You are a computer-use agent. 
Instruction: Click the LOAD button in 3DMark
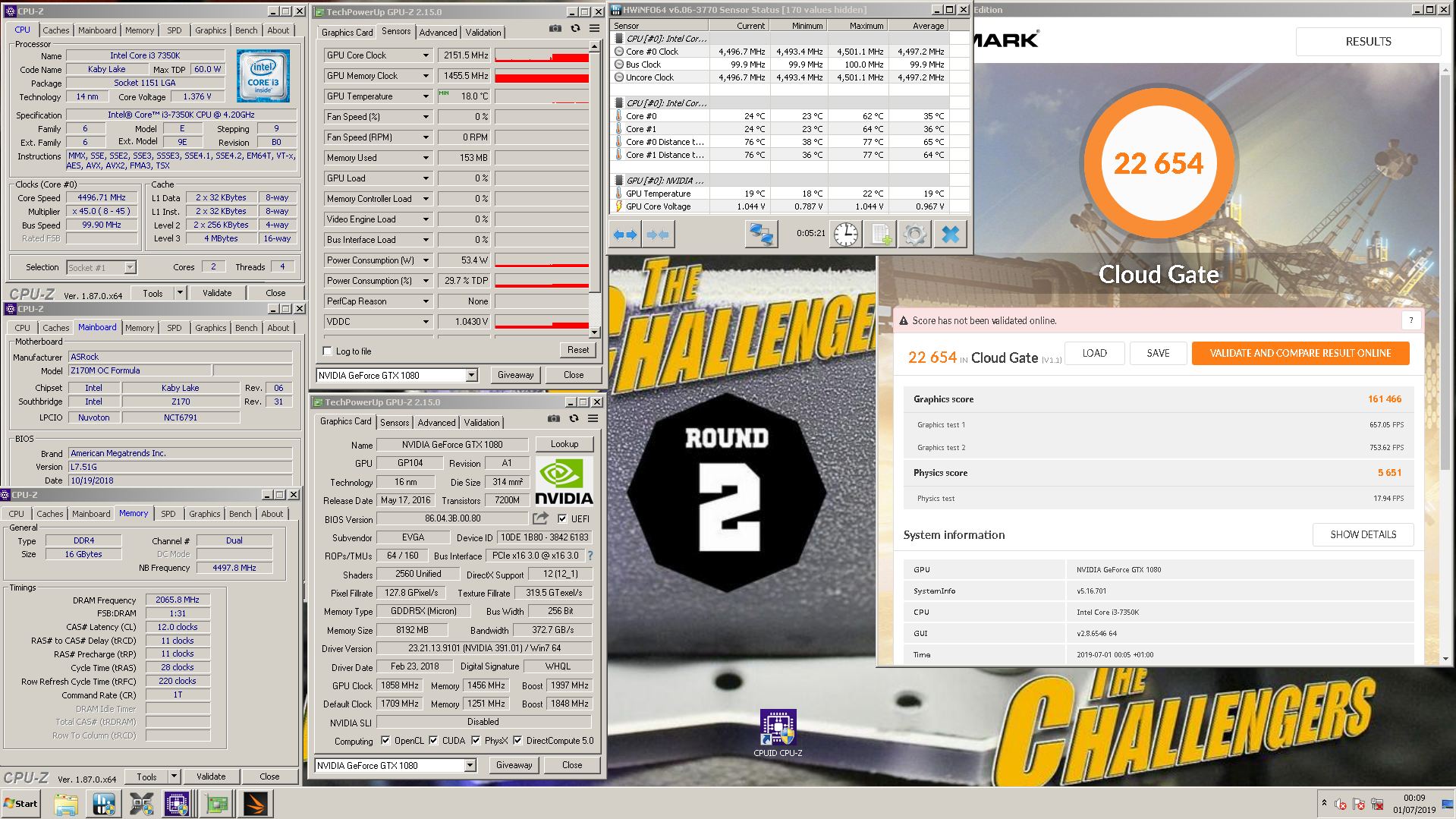point(1094,353)
